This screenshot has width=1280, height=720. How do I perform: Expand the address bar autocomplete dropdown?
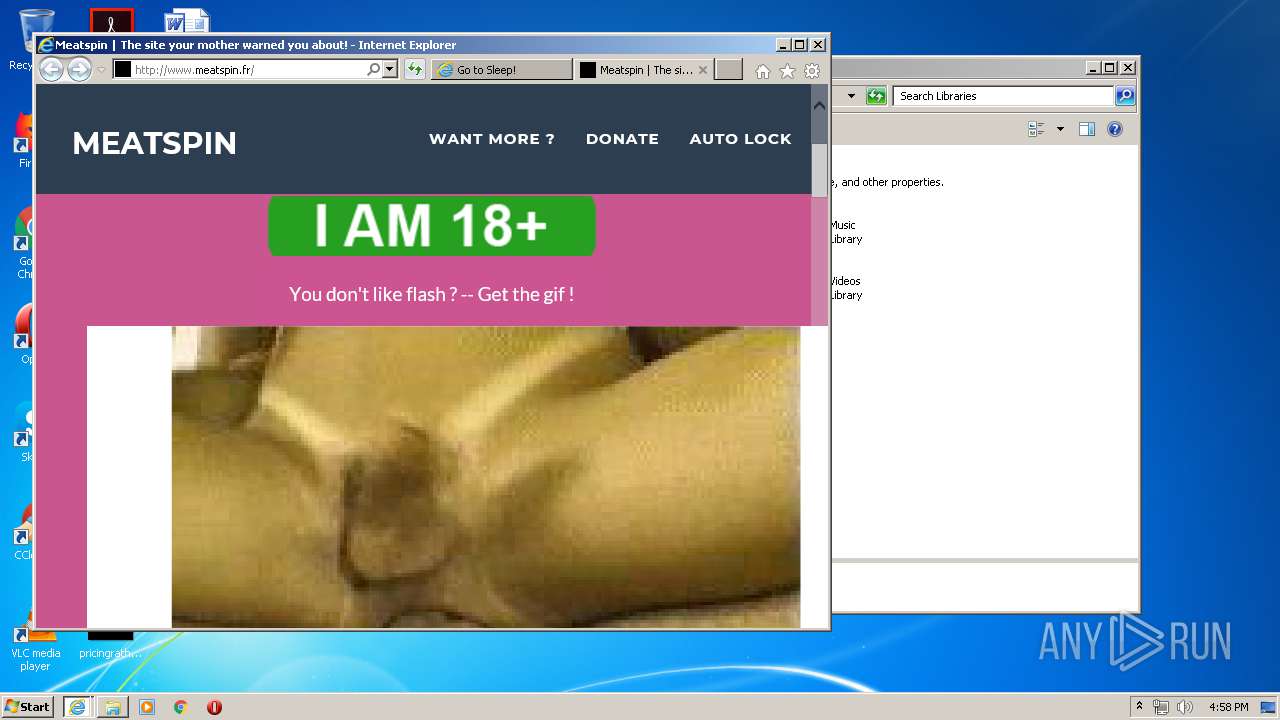click(390, 70)
